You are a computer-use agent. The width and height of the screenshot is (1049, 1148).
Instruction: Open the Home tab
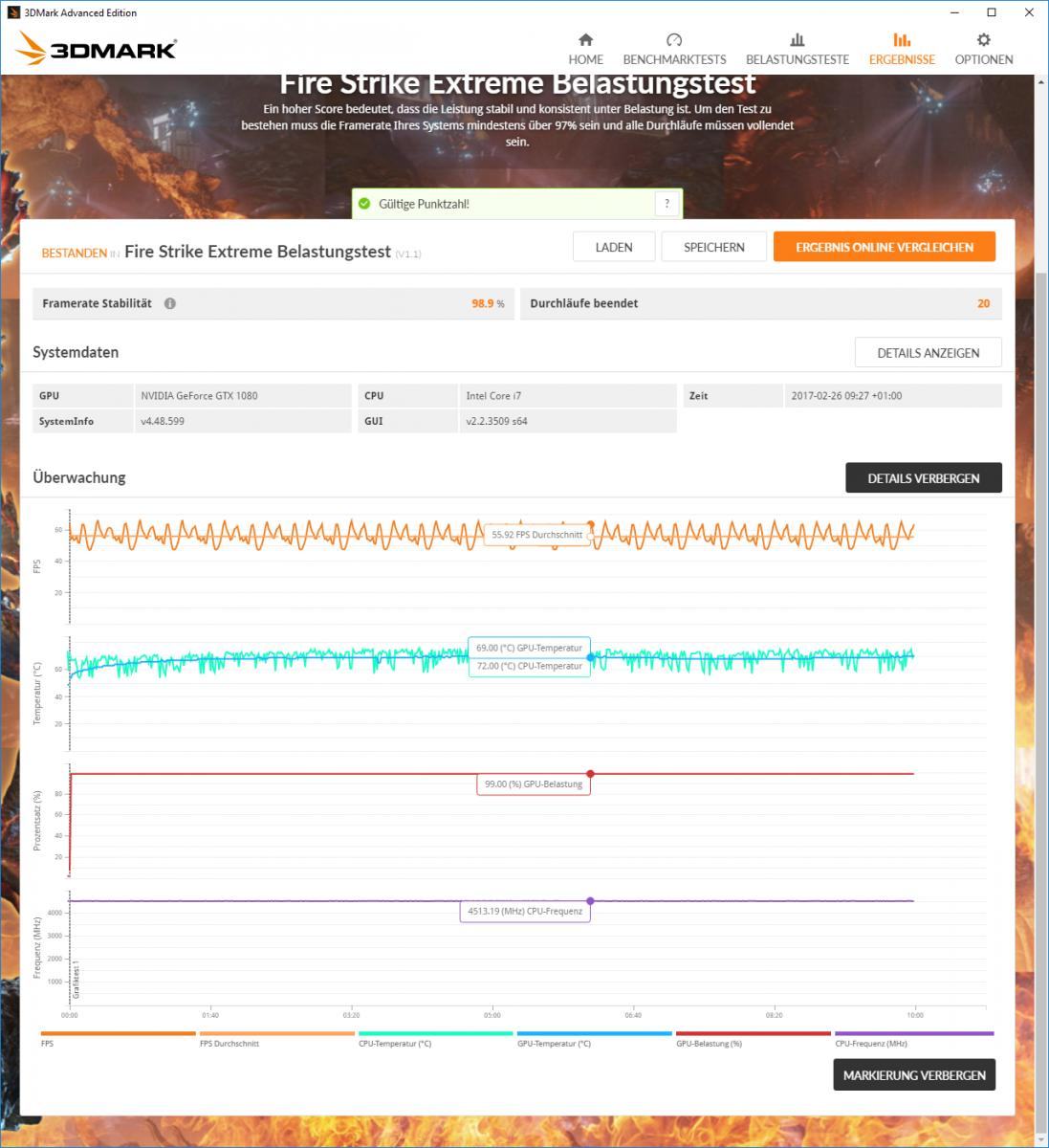click(585, 49)
